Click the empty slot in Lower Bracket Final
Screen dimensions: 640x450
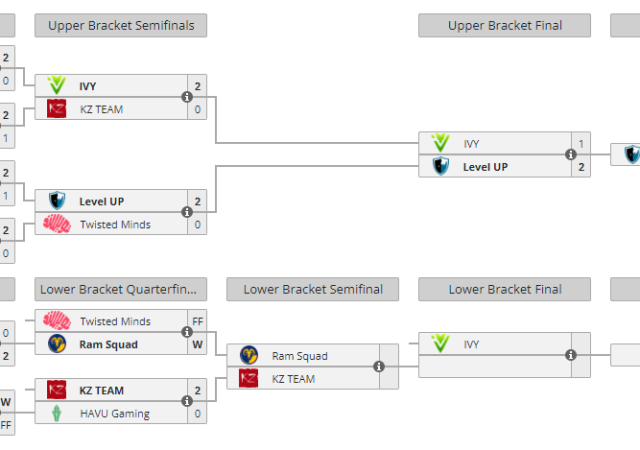pyautogui.click(x=490, y=367)
